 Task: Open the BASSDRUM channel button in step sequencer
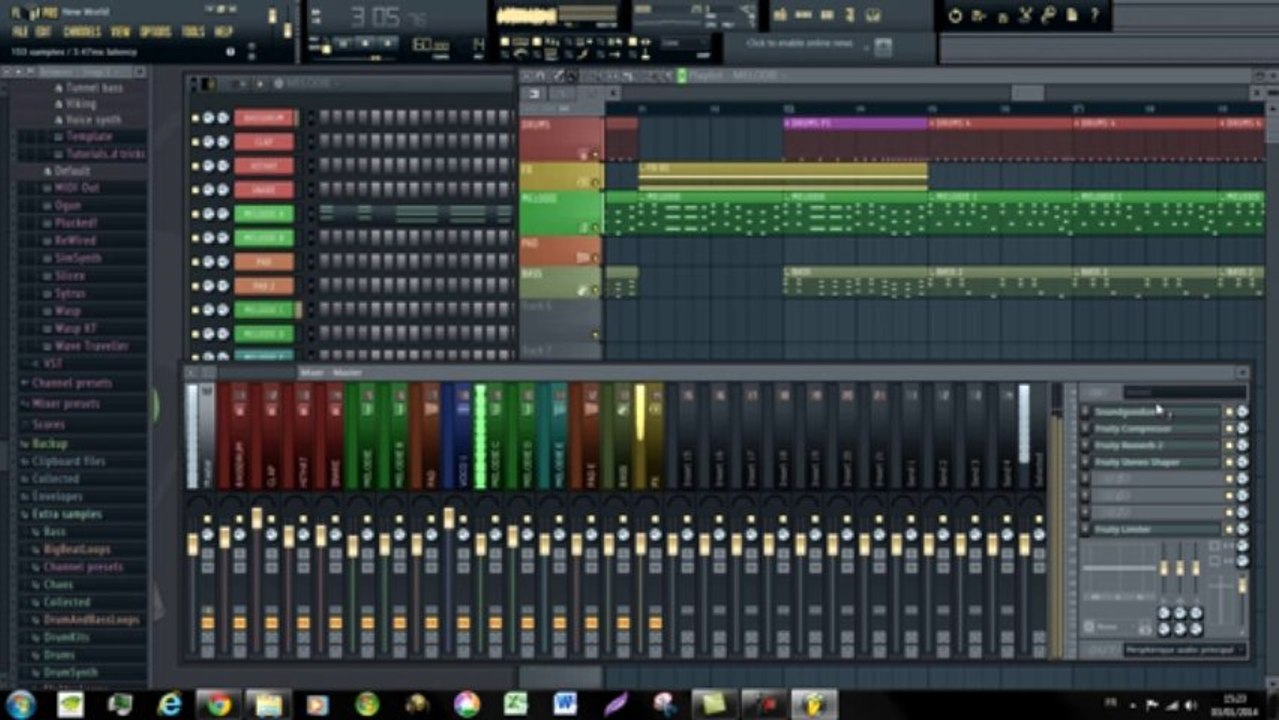(264, 118)
